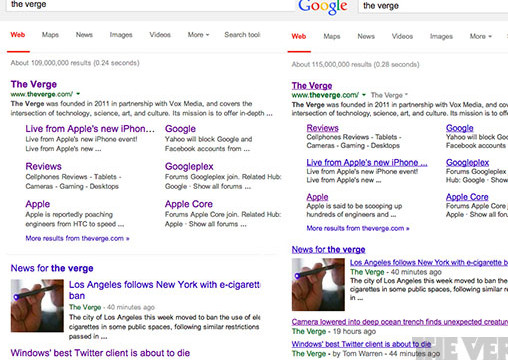Open the underlined Apple Core sitelink on the right
This screenshot has height=360, width=508.
click(x=467, y=197)
